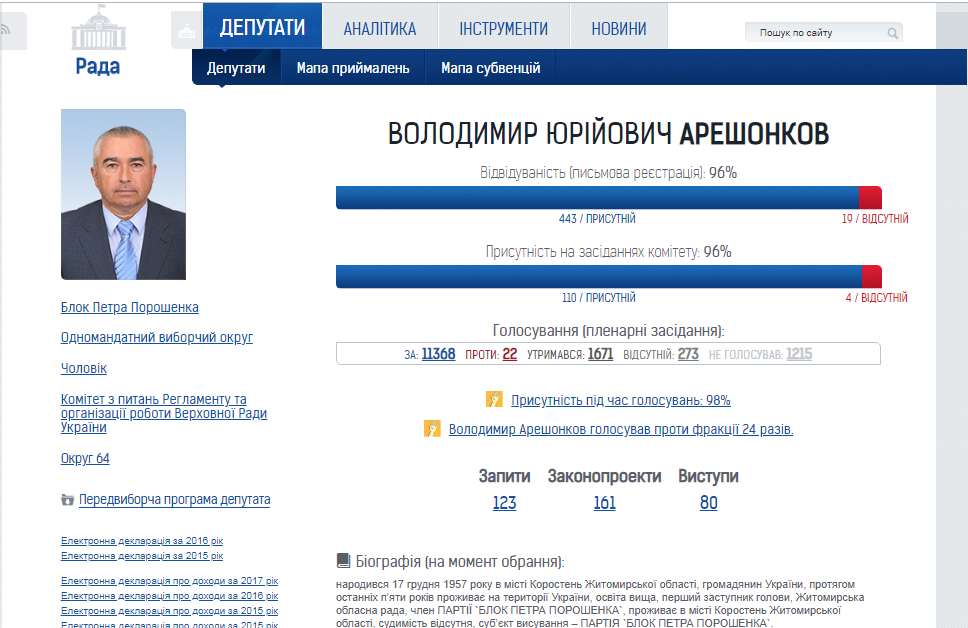The width and height of the screenshot is (968, 628).
Task: Click the hand icon beside voting presence link
Action: [494, 400]
